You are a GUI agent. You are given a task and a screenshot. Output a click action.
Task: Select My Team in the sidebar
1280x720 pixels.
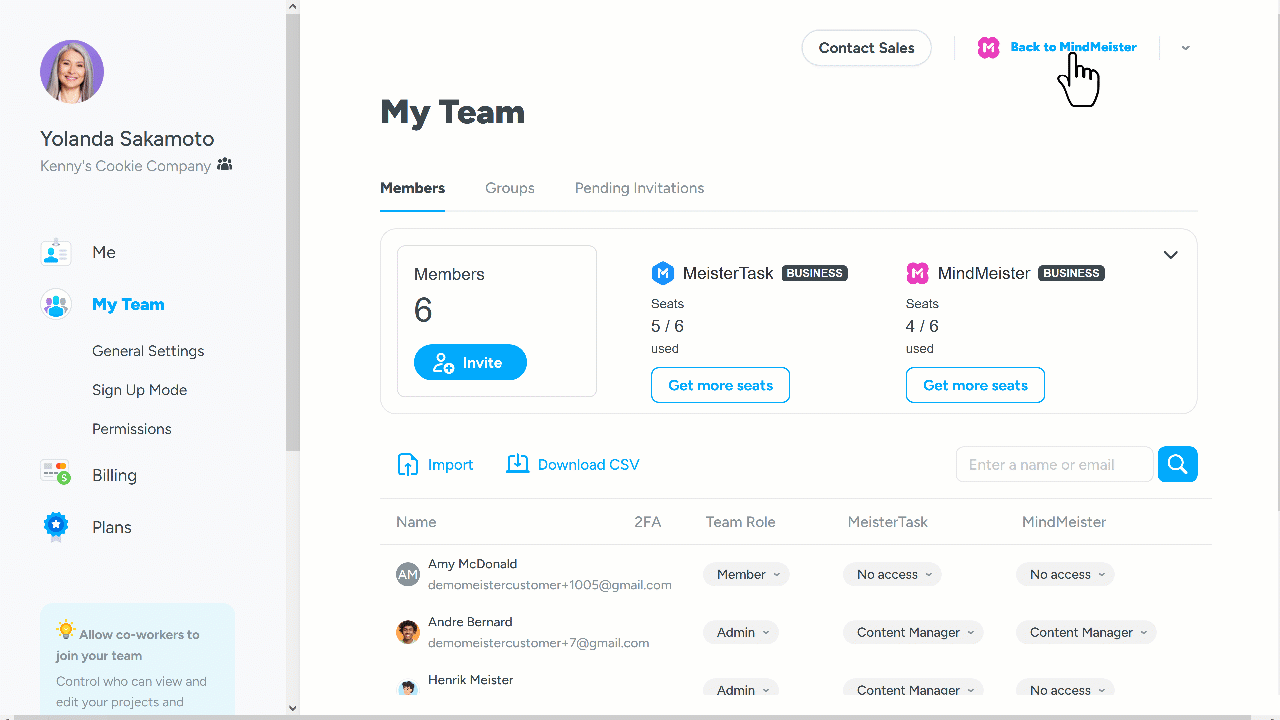(128, 304)
